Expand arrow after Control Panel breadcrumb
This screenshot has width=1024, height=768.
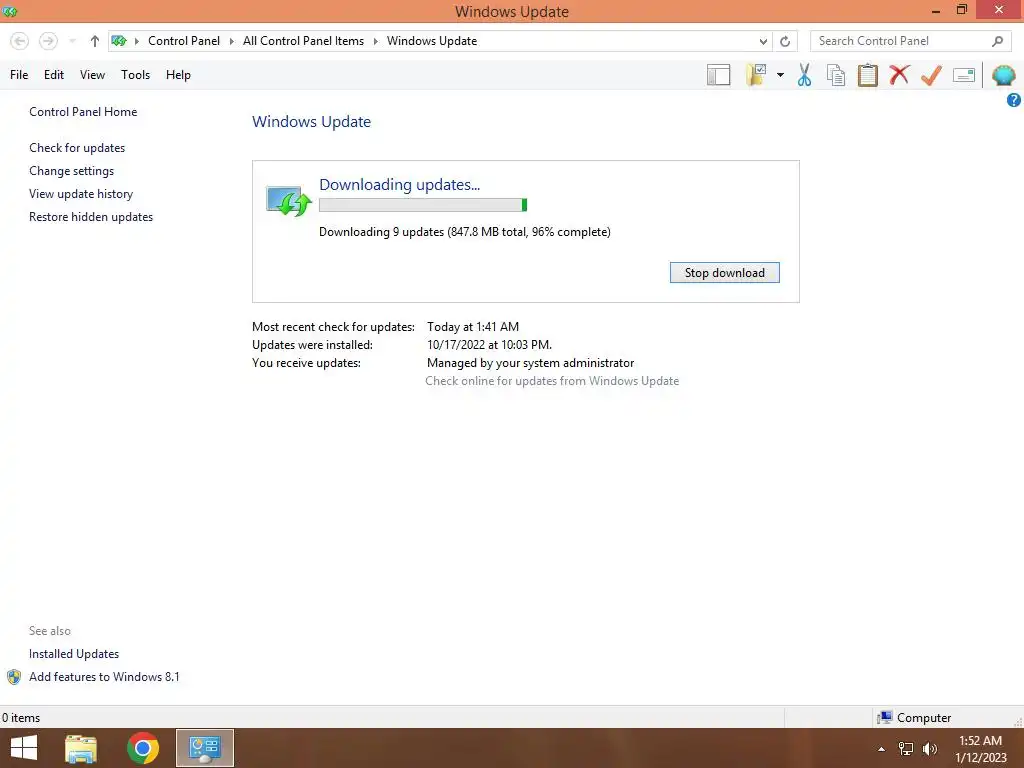point(232,41)
